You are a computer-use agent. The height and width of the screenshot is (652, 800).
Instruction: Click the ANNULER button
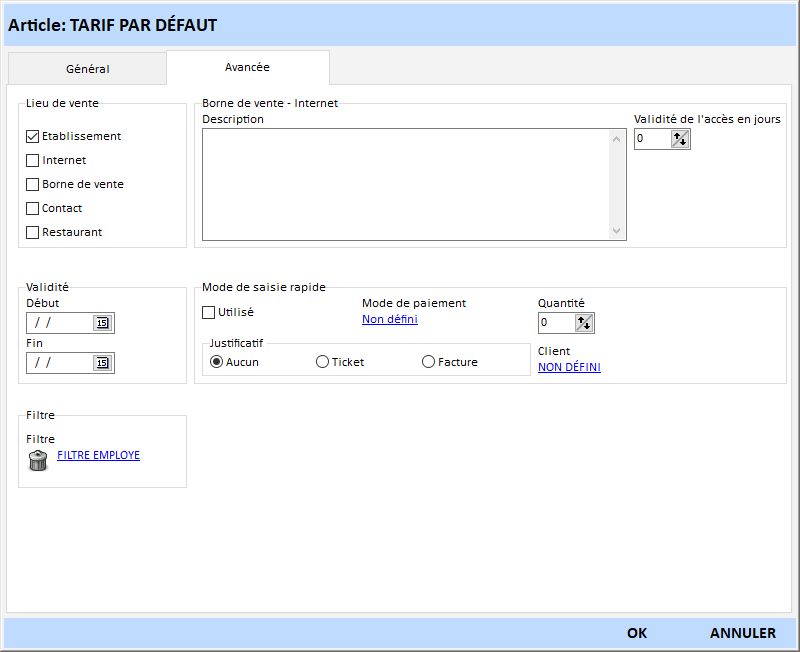pos(742,633)
